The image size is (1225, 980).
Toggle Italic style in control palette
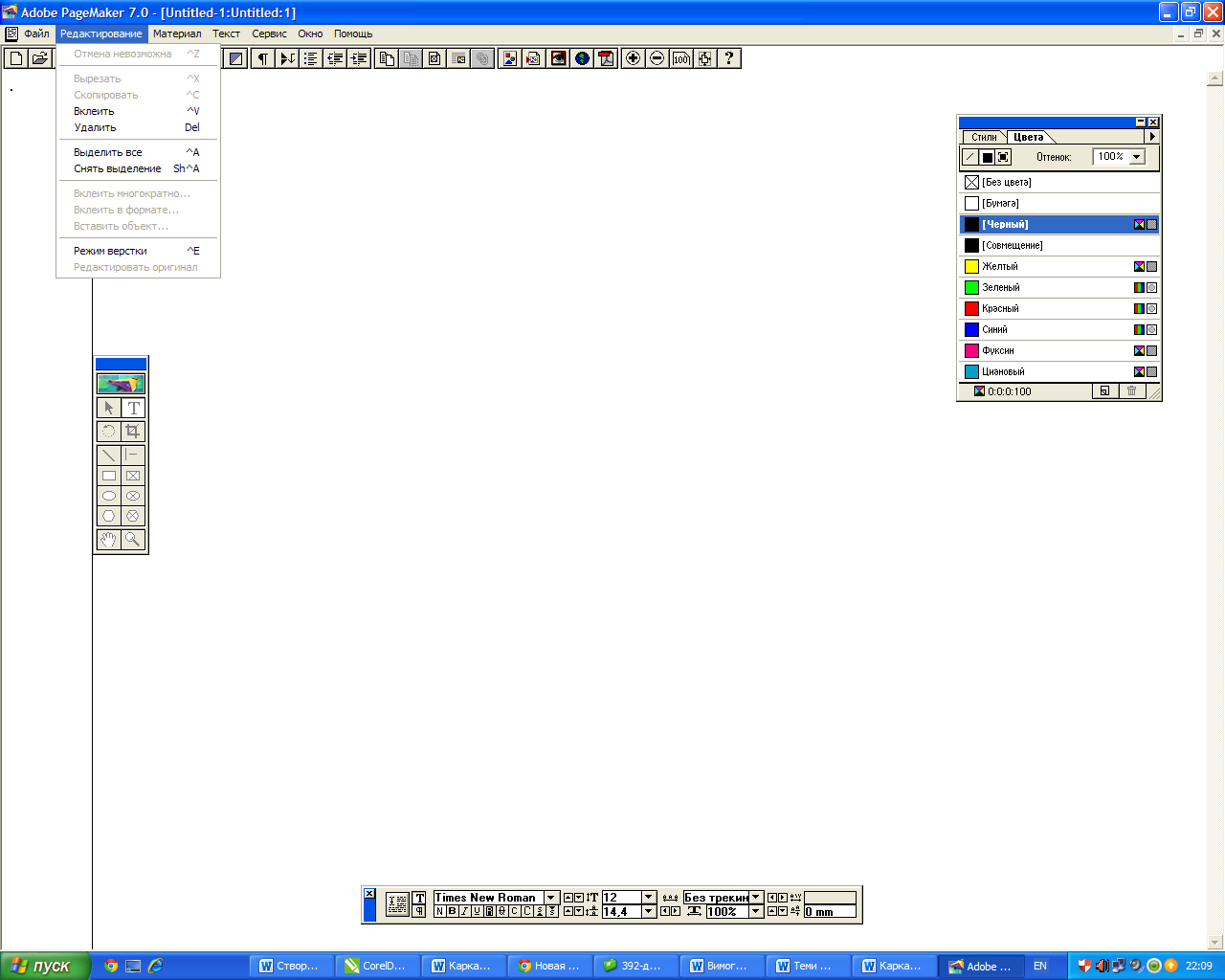464,911
